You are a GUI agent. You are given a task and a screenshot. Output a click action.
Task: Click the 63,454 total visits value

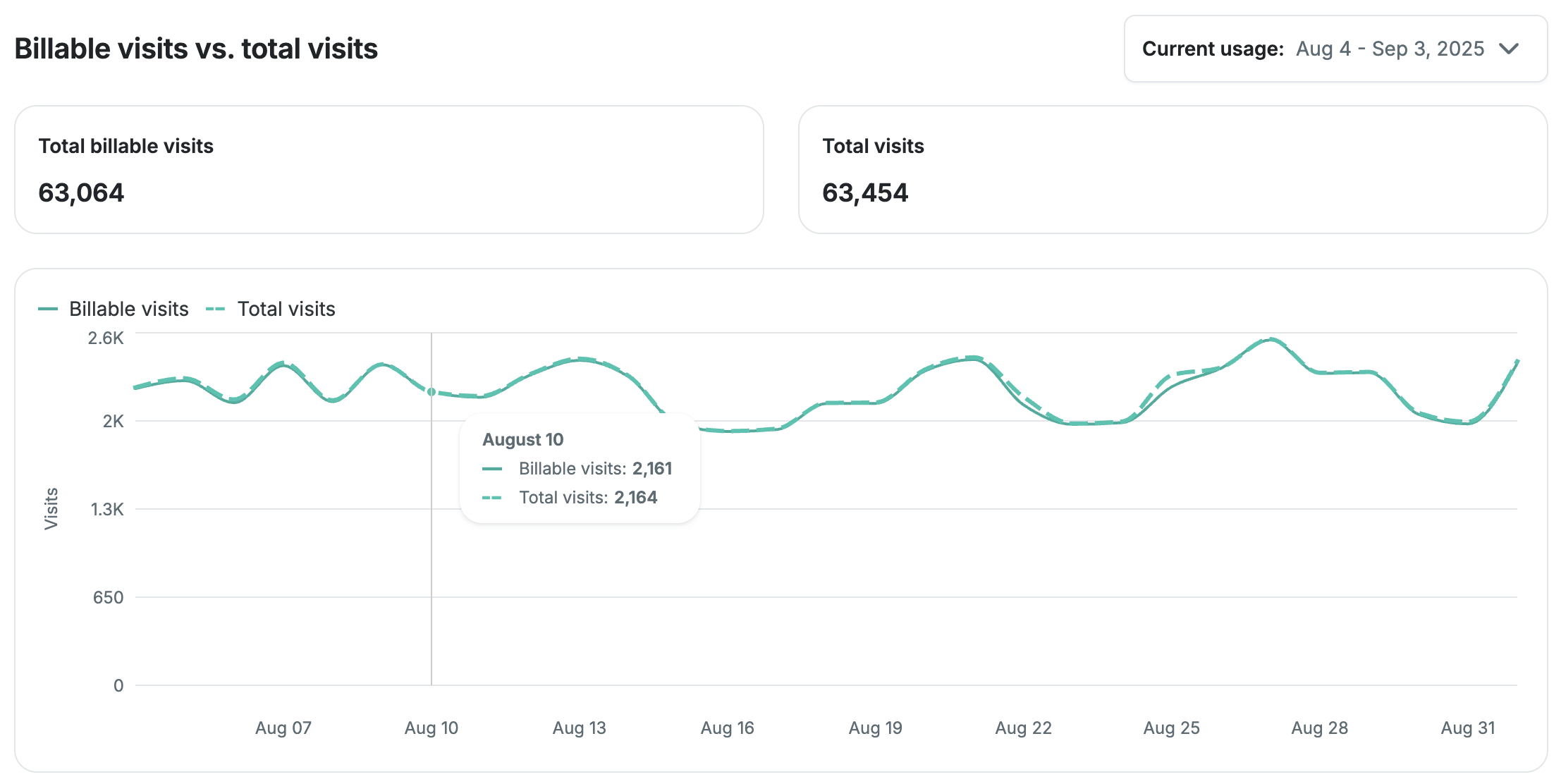[x=865, y=192]
